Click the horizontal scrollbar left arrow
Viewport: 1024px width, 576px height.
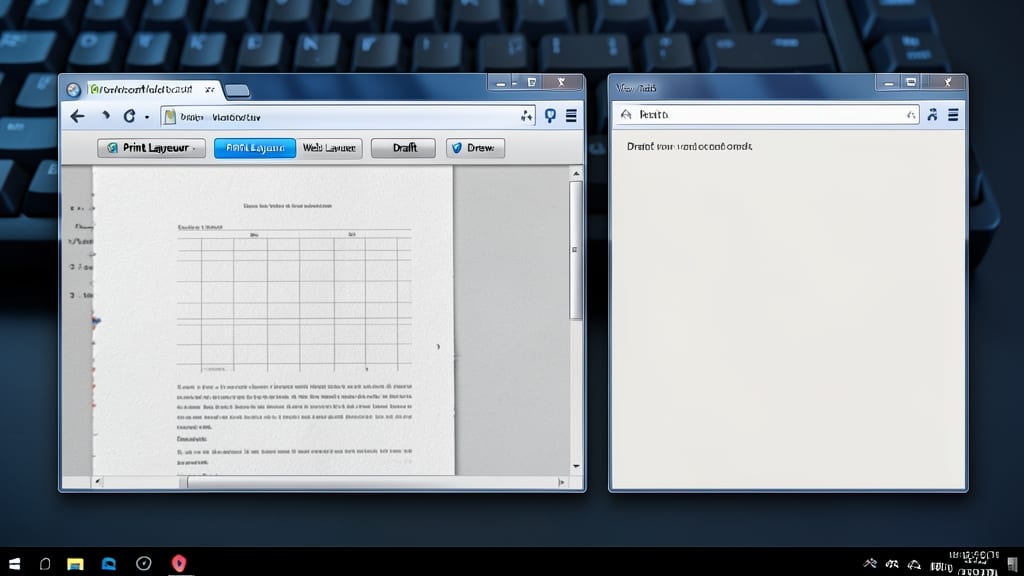click(x=98, y=482)
